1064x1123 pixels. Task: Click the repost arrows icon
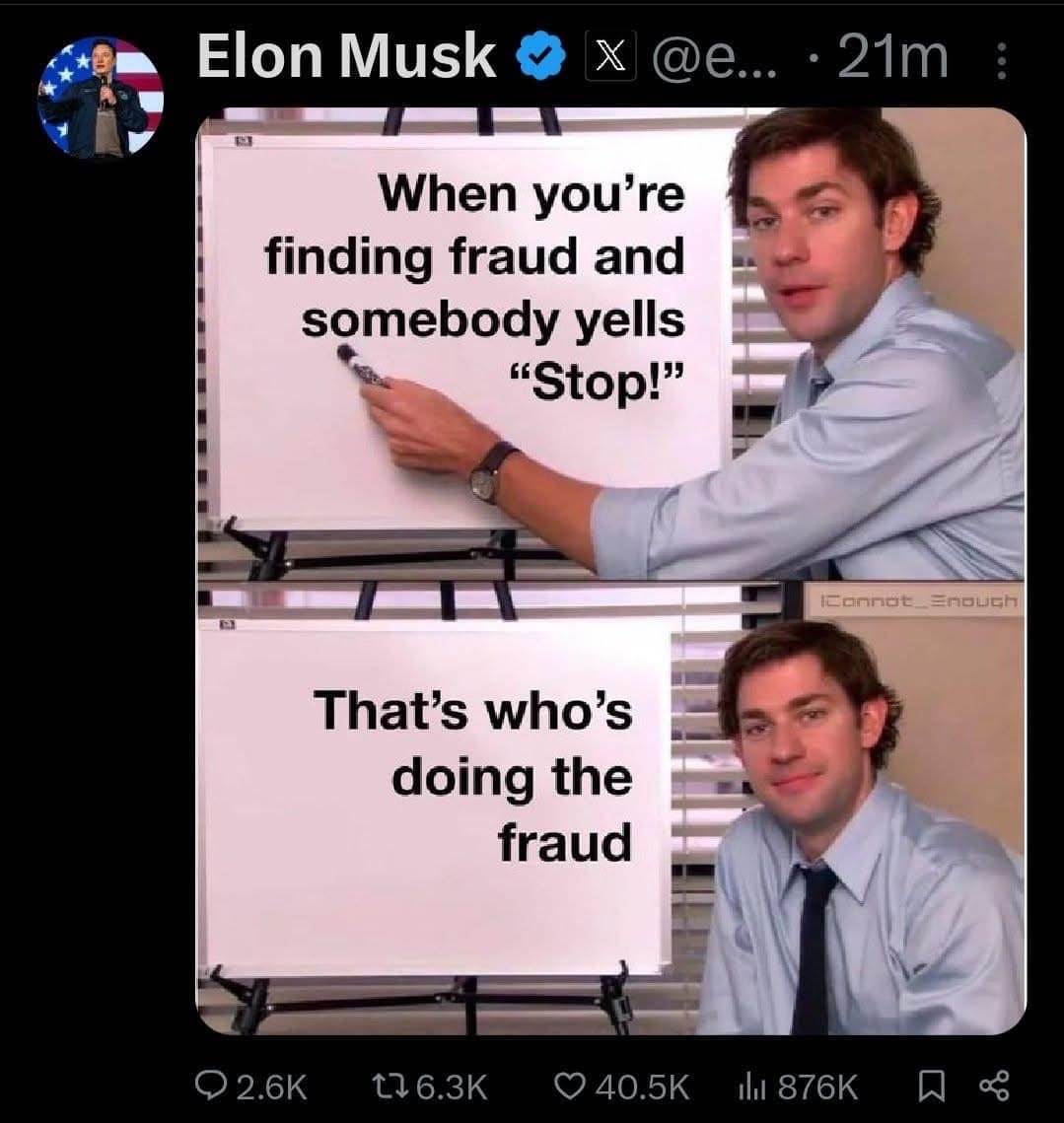click(x=391, y=1086)
